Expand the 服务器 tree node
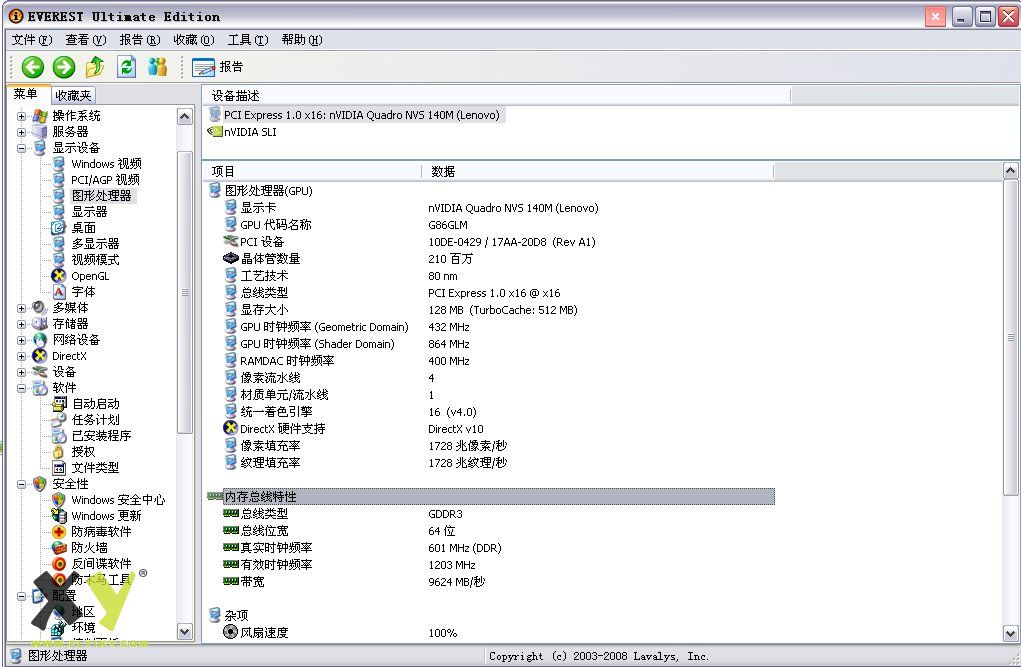Screen dimensions: 1021x667 tap(21, 132)
